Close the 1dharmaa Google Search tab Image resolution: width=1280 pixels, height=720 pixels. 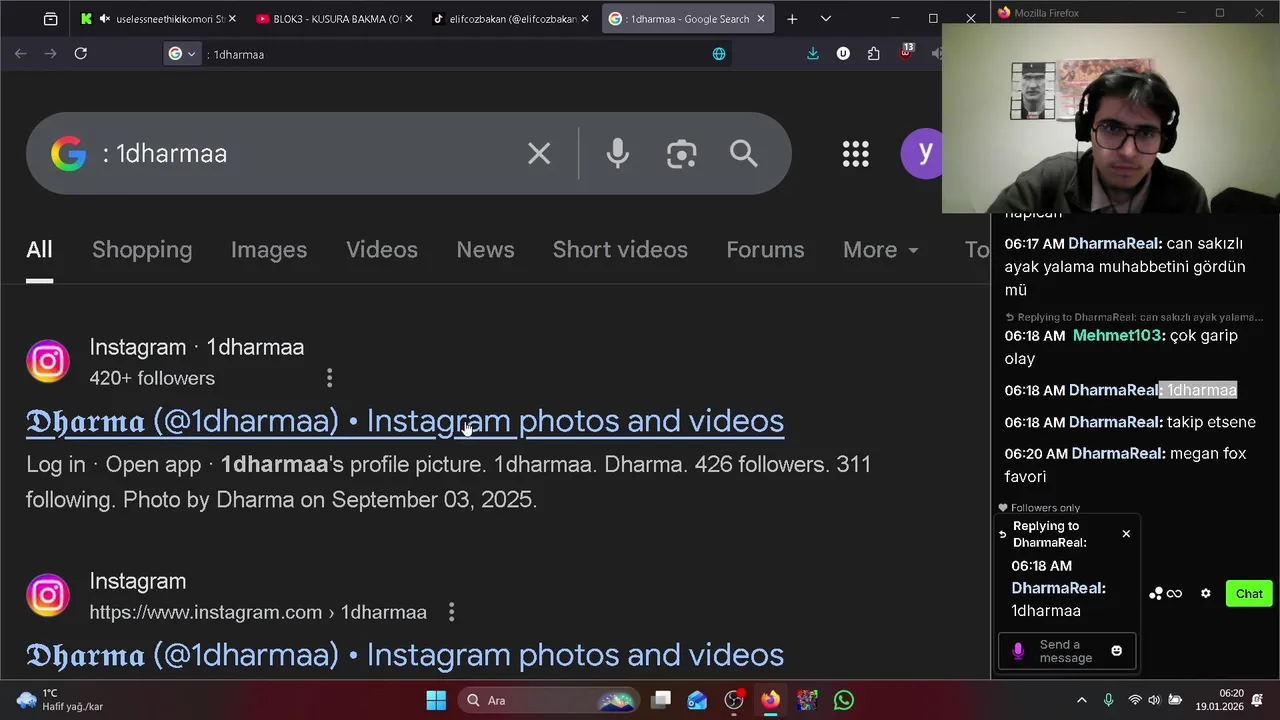pos(761,19)
